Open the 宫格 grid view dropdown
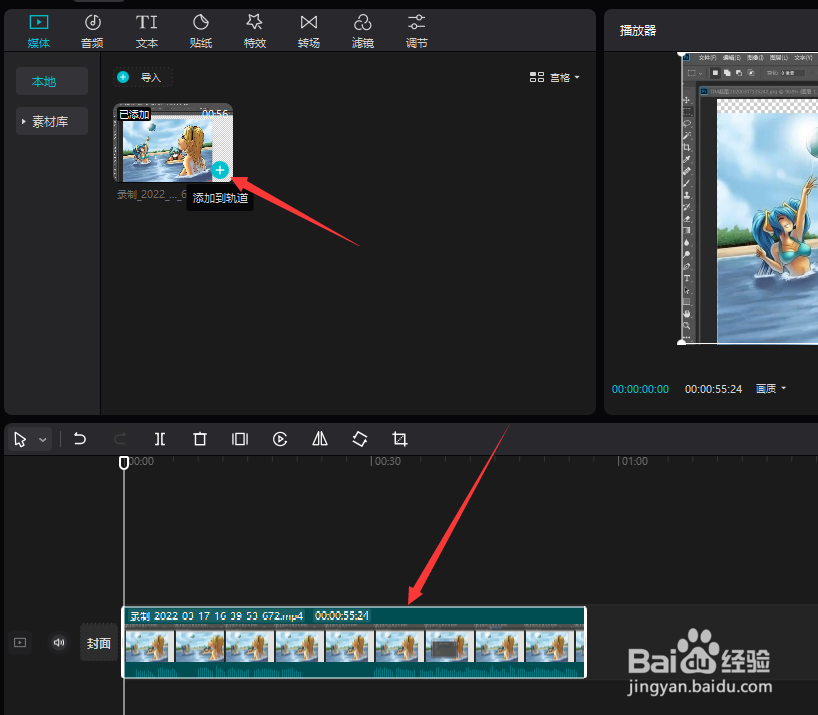Image resolution: width=818 pixels, height=715 pixels. pyautogui.click(x=555, y=78)
